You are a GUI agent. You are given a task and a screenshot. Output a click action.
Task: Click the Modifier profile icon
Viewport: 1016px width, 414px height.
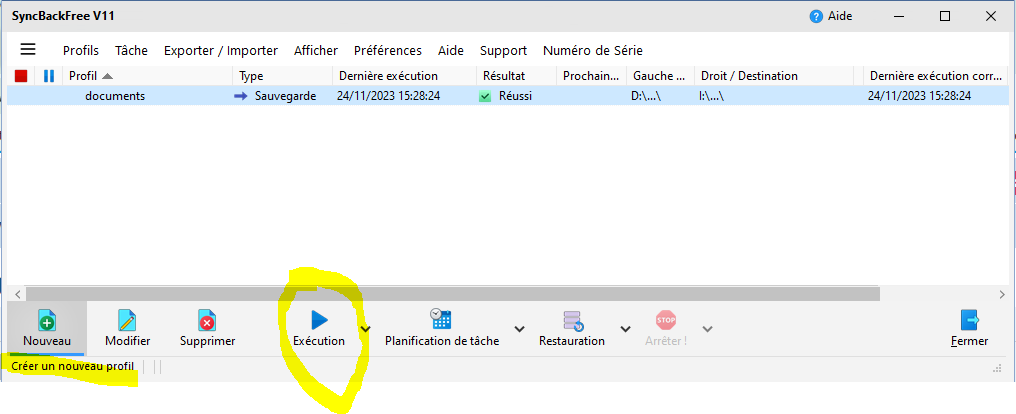(x=127, y=320)
